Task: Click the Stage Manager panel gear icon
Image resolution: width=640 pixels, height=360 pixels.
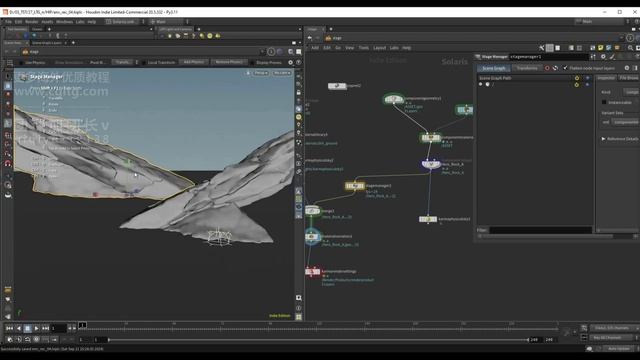Action: [627, 68]
